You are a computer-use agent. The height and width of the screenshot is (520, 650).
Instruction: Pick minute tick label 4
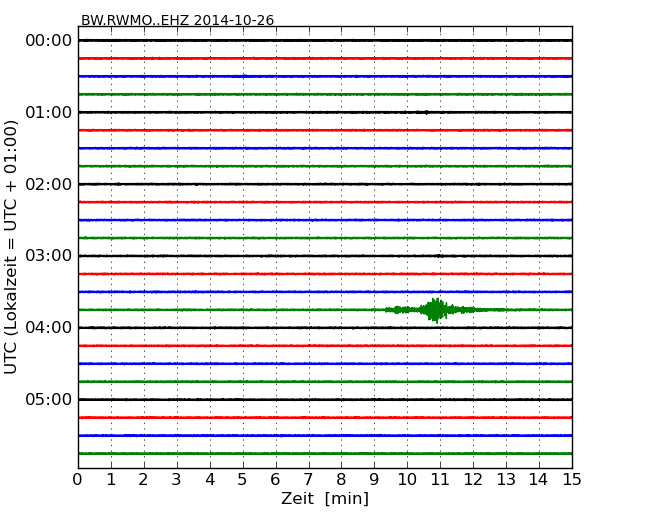tap(210, 479)
